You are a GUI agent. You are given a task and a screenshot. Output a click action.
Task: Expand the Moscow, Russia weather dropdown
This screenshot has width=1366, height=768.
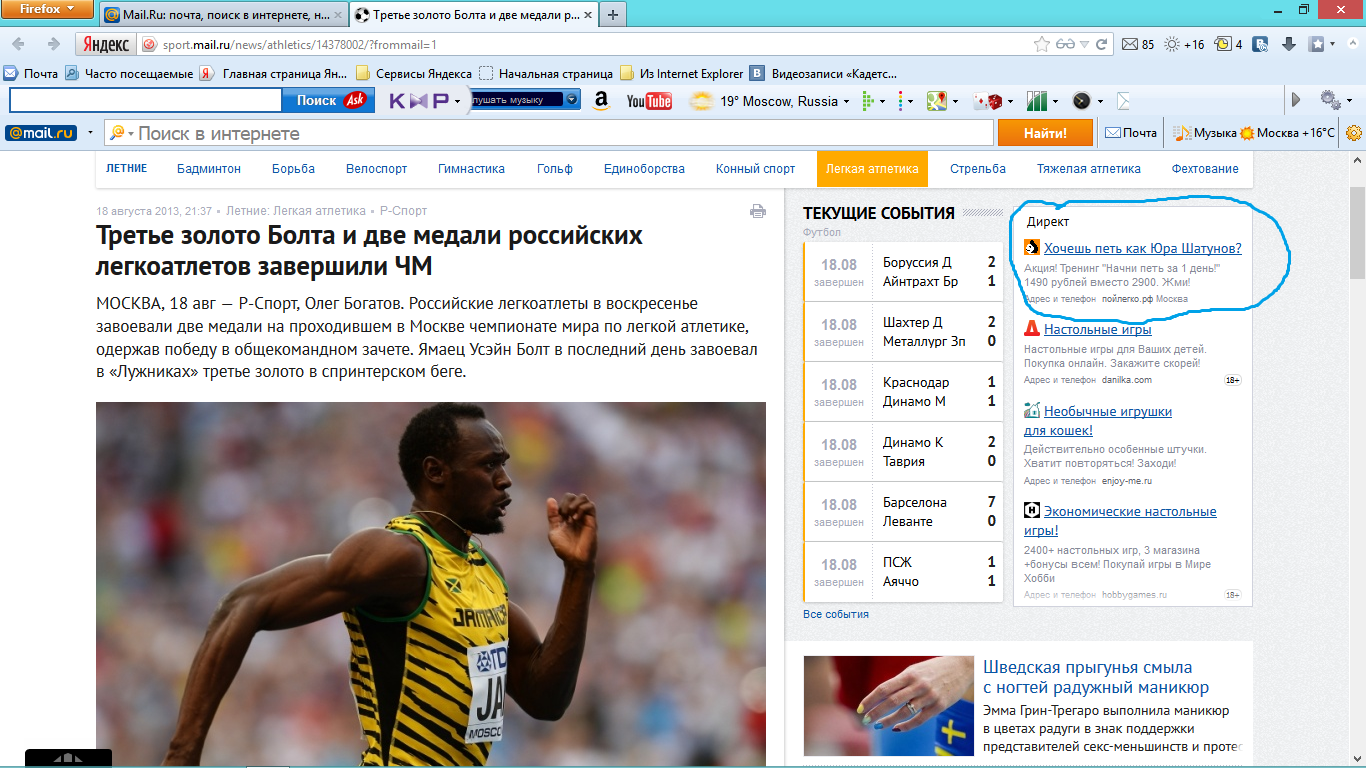[x=846, y=102]
